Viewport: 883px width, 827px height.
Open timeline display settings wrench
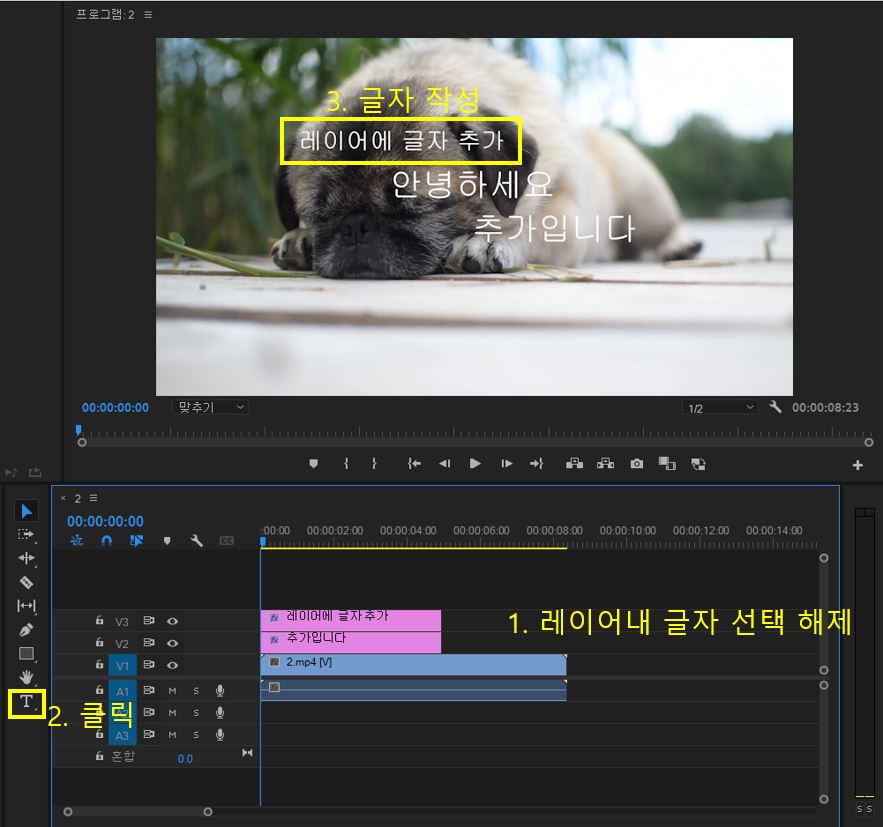tap(197, 541)
